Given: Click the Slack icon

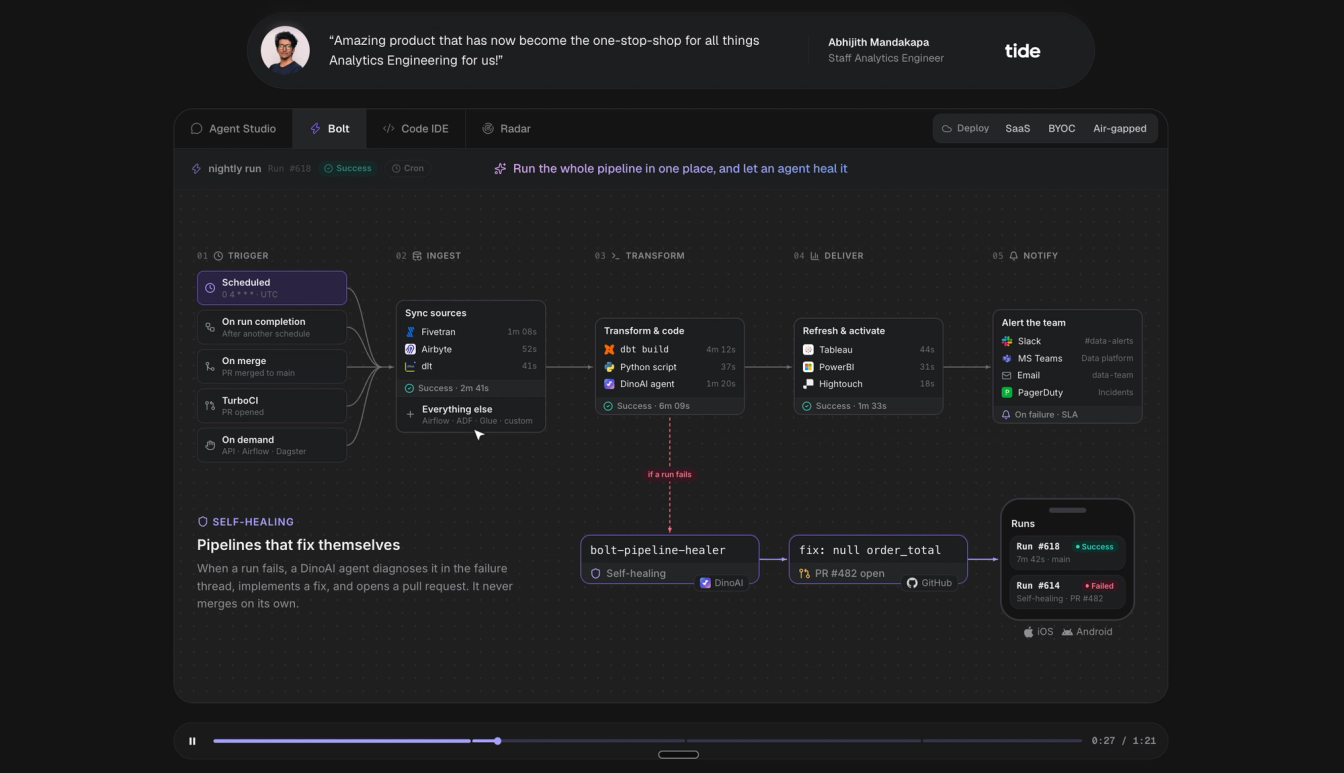Looking at the screenshot, I should pyautogui.click(x=1007, y=341).
